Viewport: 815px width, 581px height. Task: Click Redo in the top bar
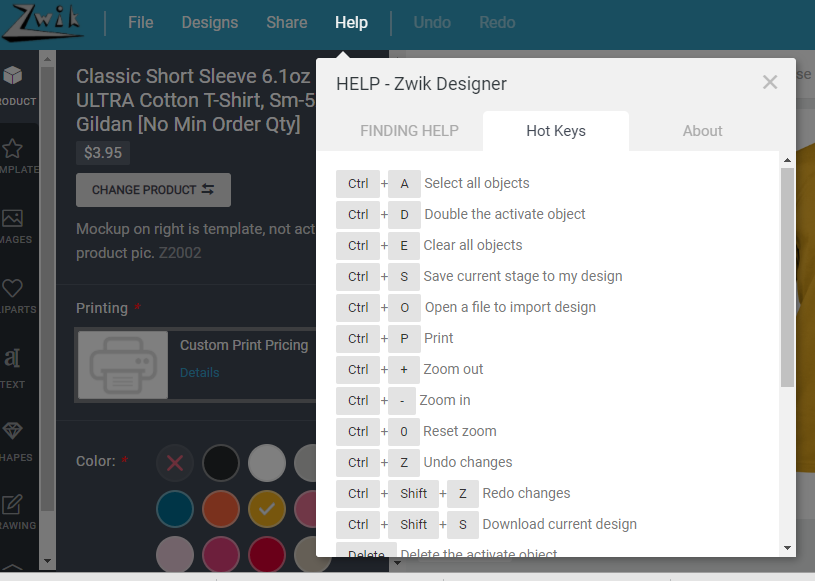pyautogui.click(x=497, y=22)
